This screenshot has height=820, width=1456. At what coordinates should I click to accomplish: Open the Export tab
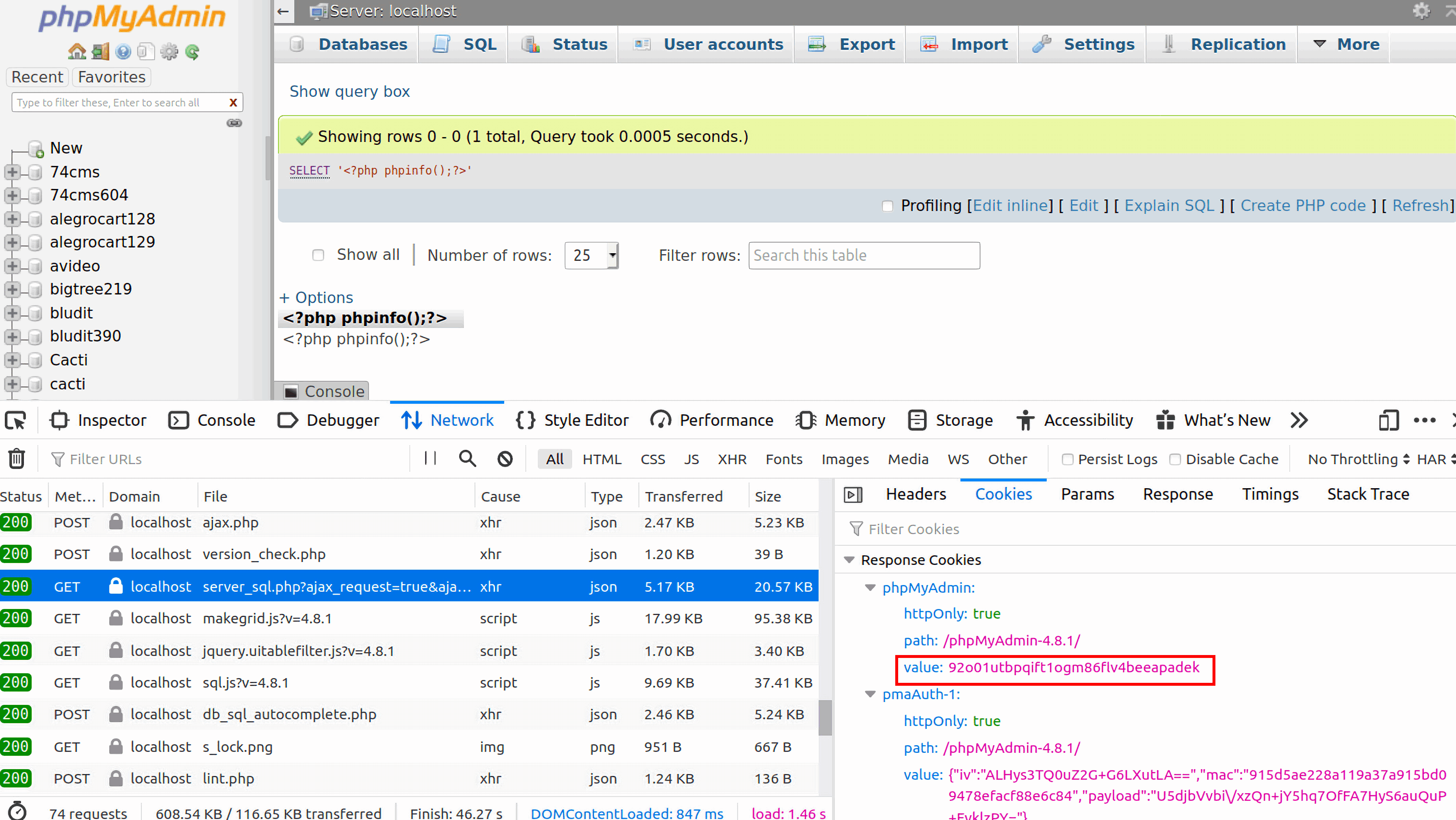(851, 44)
